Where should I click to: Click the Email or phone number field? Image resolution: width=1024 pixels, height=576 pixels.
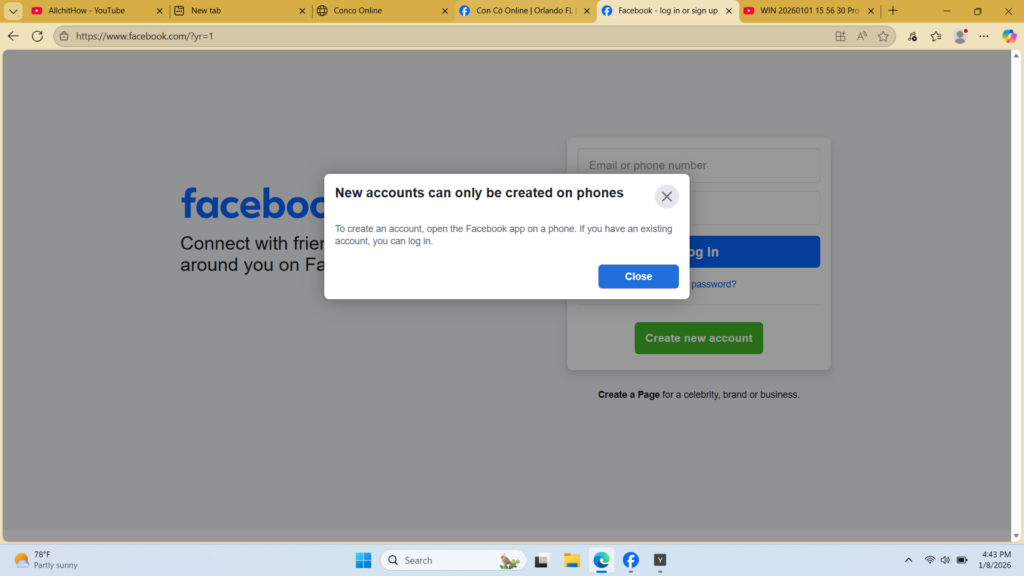(x=698, y=166)
